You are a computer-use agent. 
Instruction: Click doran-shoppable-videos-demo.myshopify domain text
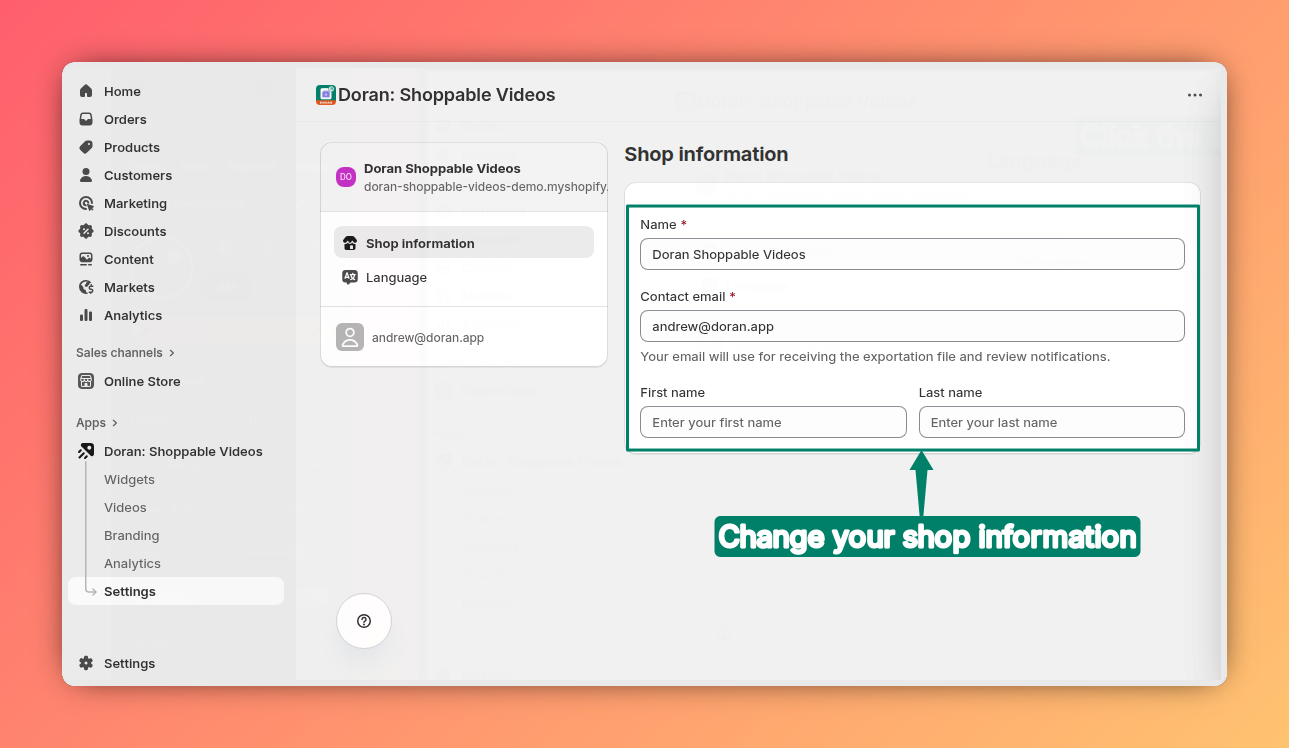point(485,186)
